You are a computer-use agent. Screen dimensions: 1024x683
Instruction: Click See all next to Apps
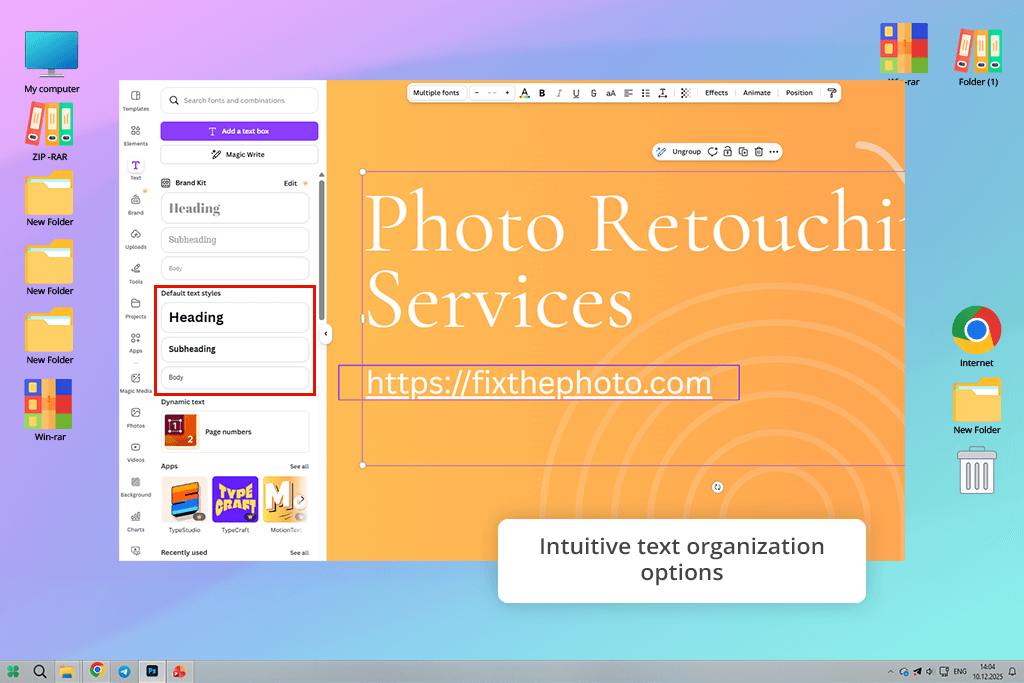pos(299,466)
